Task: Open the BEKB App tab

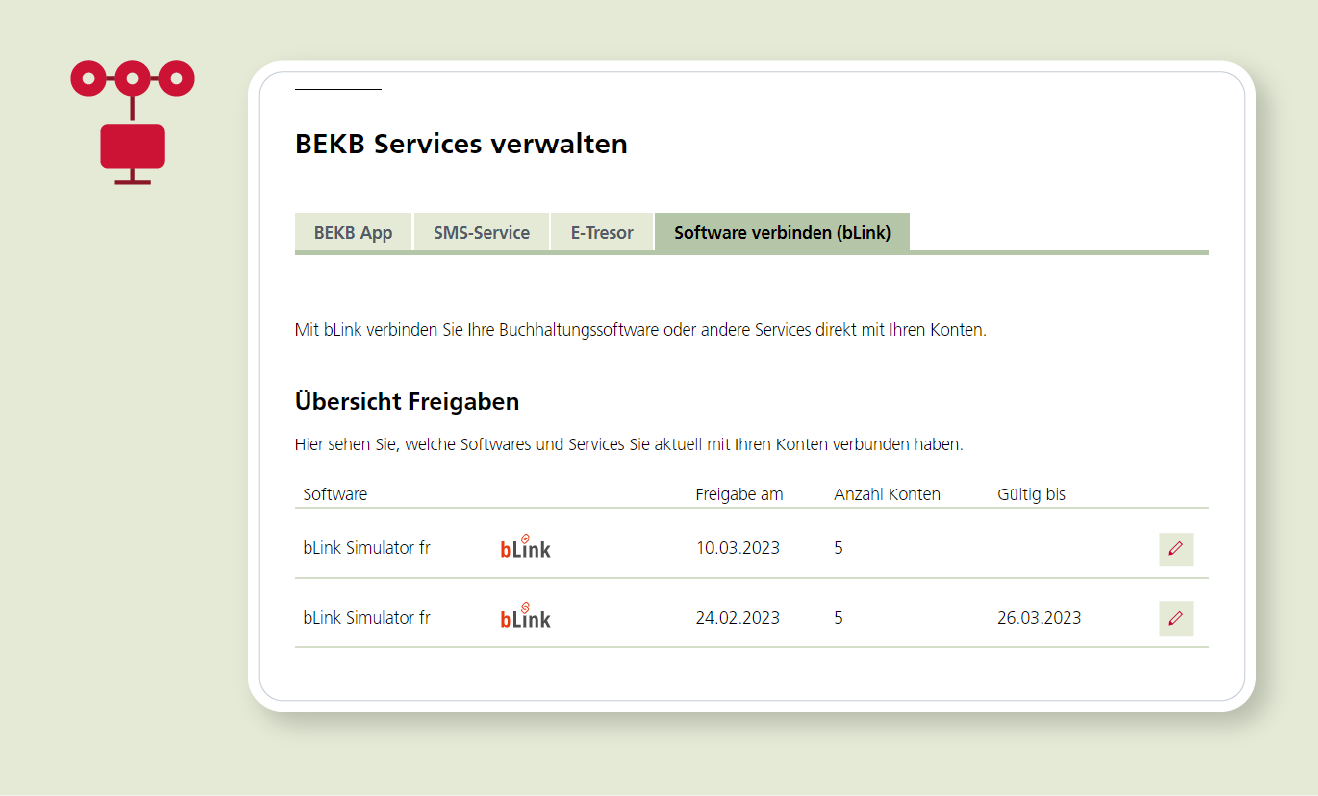Action: click(353, 233)
